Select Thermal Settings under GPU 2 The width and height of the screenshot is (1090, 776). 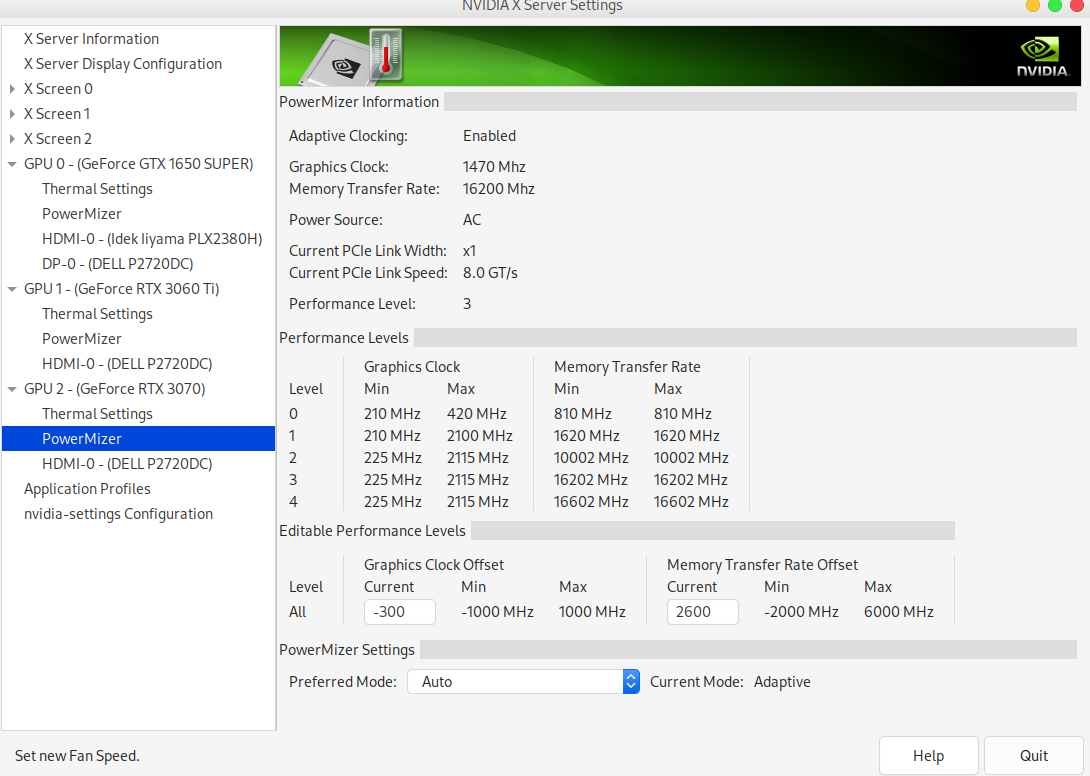[97, 414]
